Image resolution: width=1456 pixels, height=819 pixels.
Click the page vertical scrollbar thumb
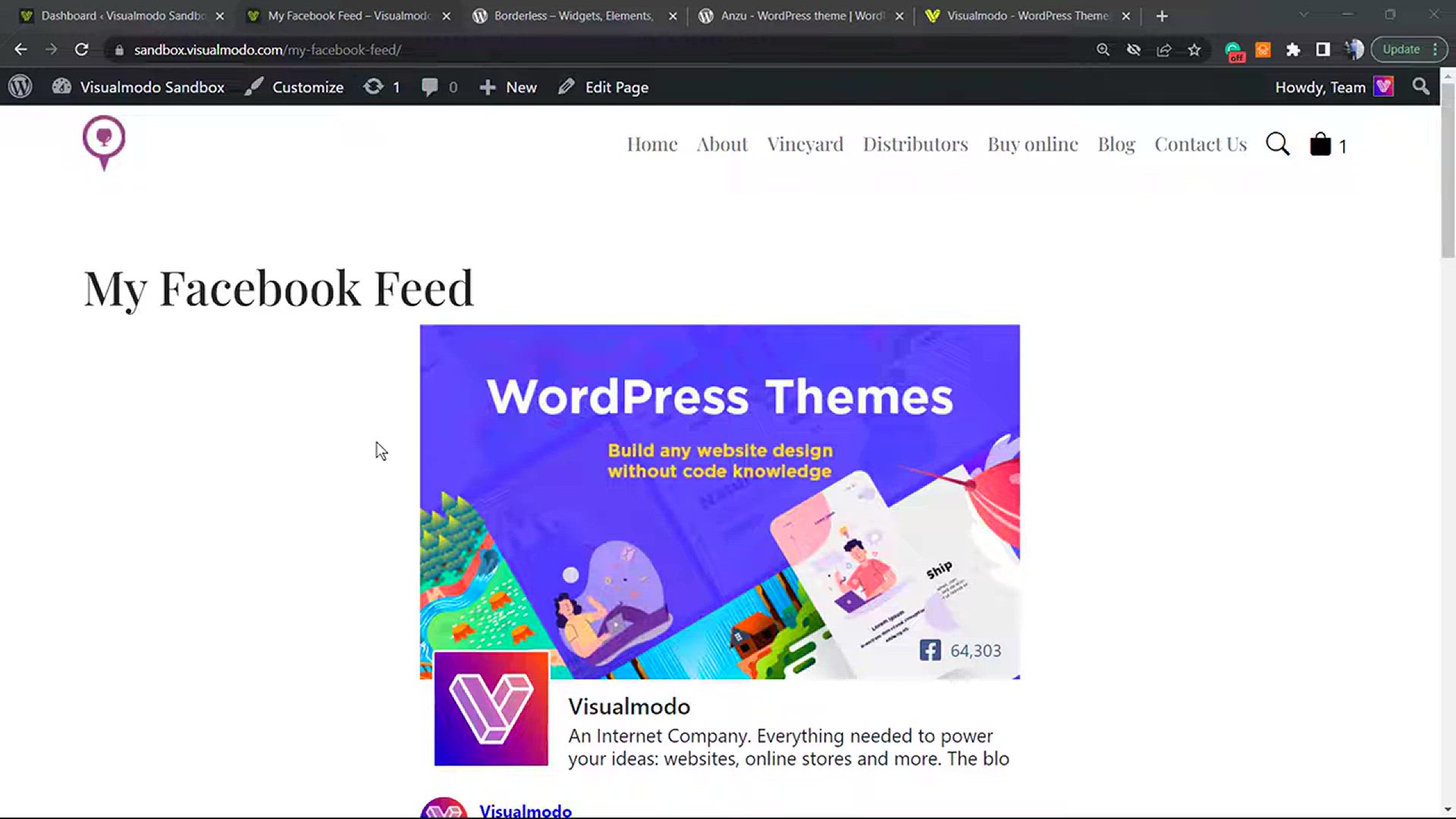click(1448, 171)
